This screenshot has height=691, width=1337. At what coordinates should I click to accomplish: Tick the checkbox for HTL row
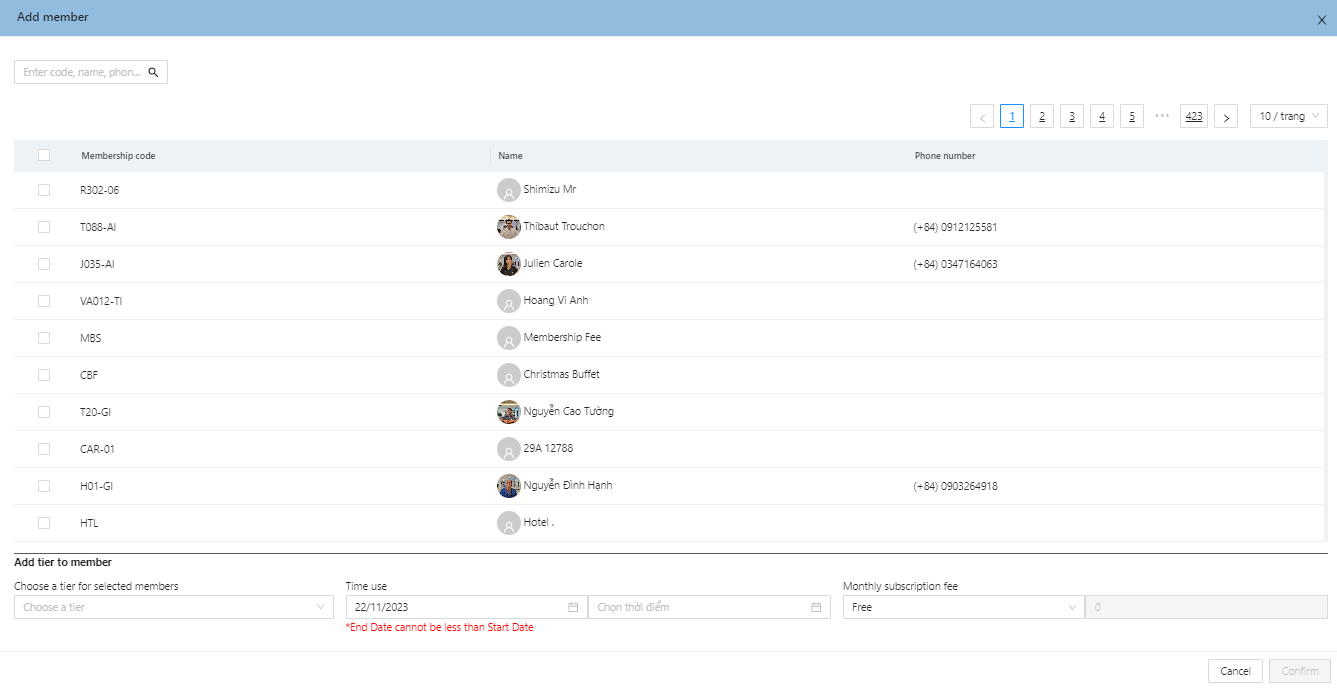click(44, 523)
